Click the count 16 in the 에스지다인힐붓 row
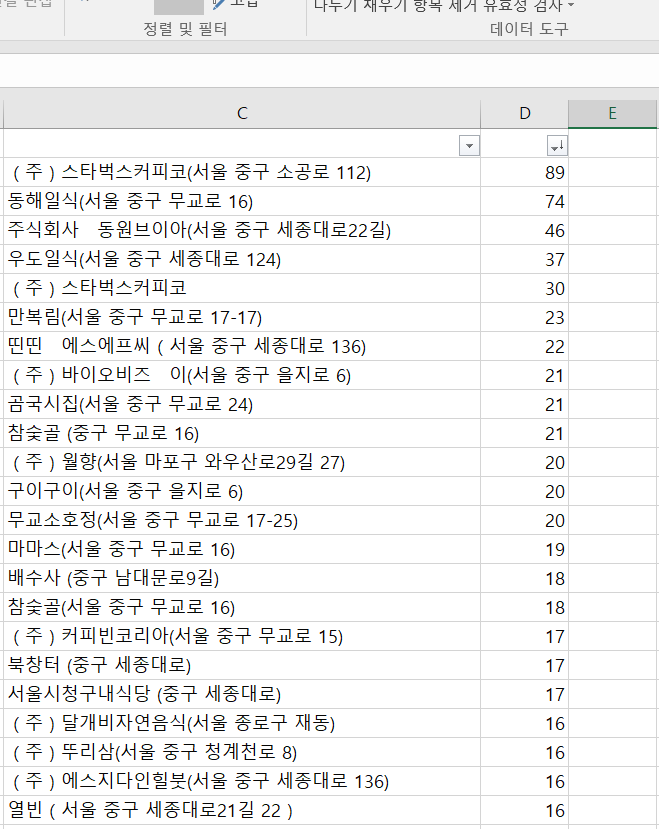 [x=555, y=783]
